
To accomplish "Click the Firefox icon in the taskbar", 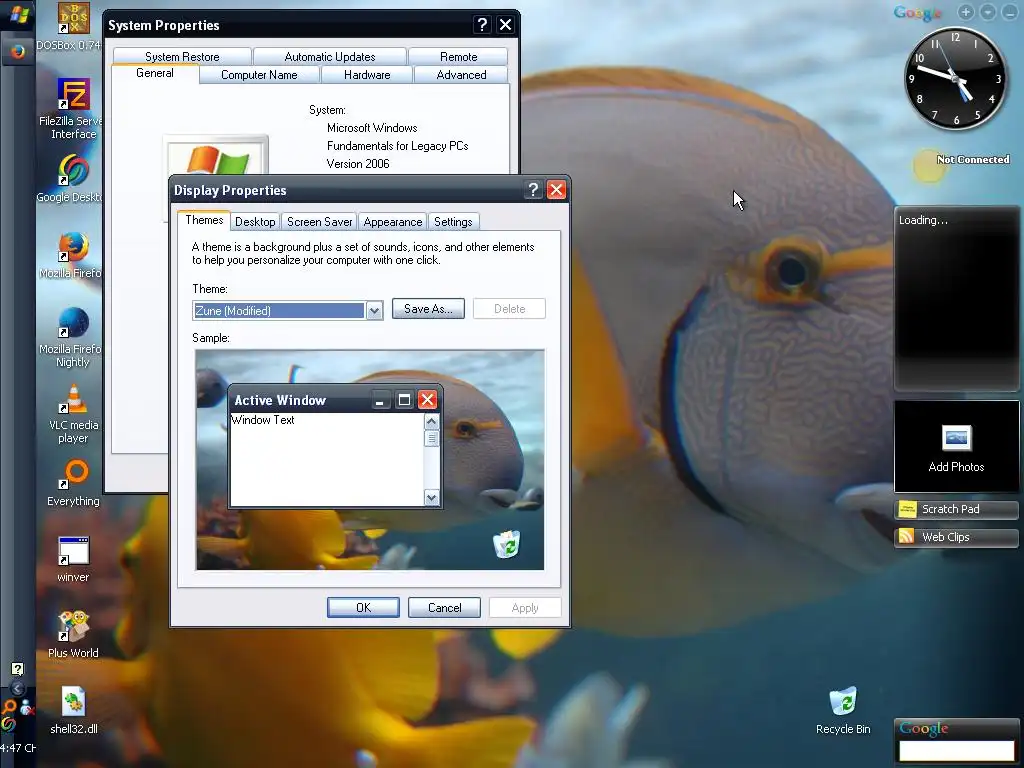I will 18,51.
